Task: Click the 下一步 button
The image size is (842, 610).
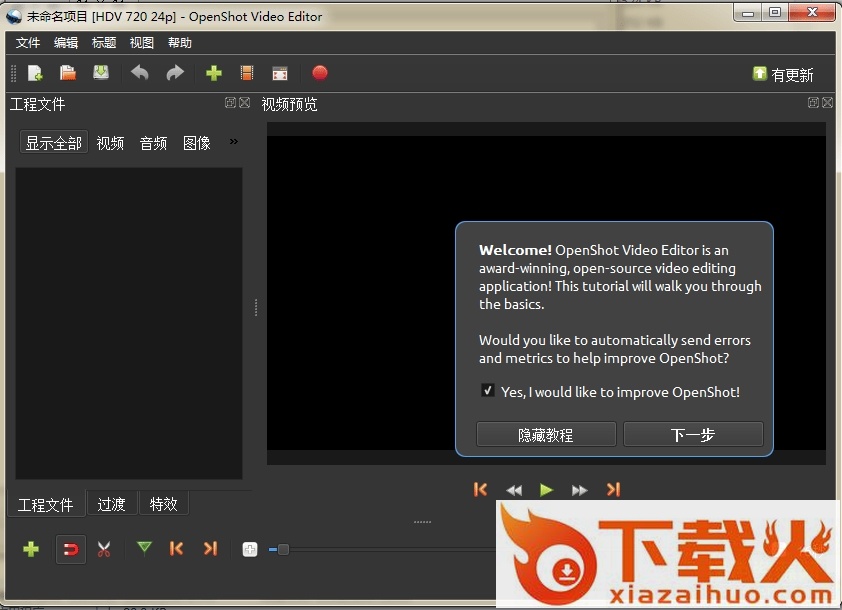Action: click(693, 435)
